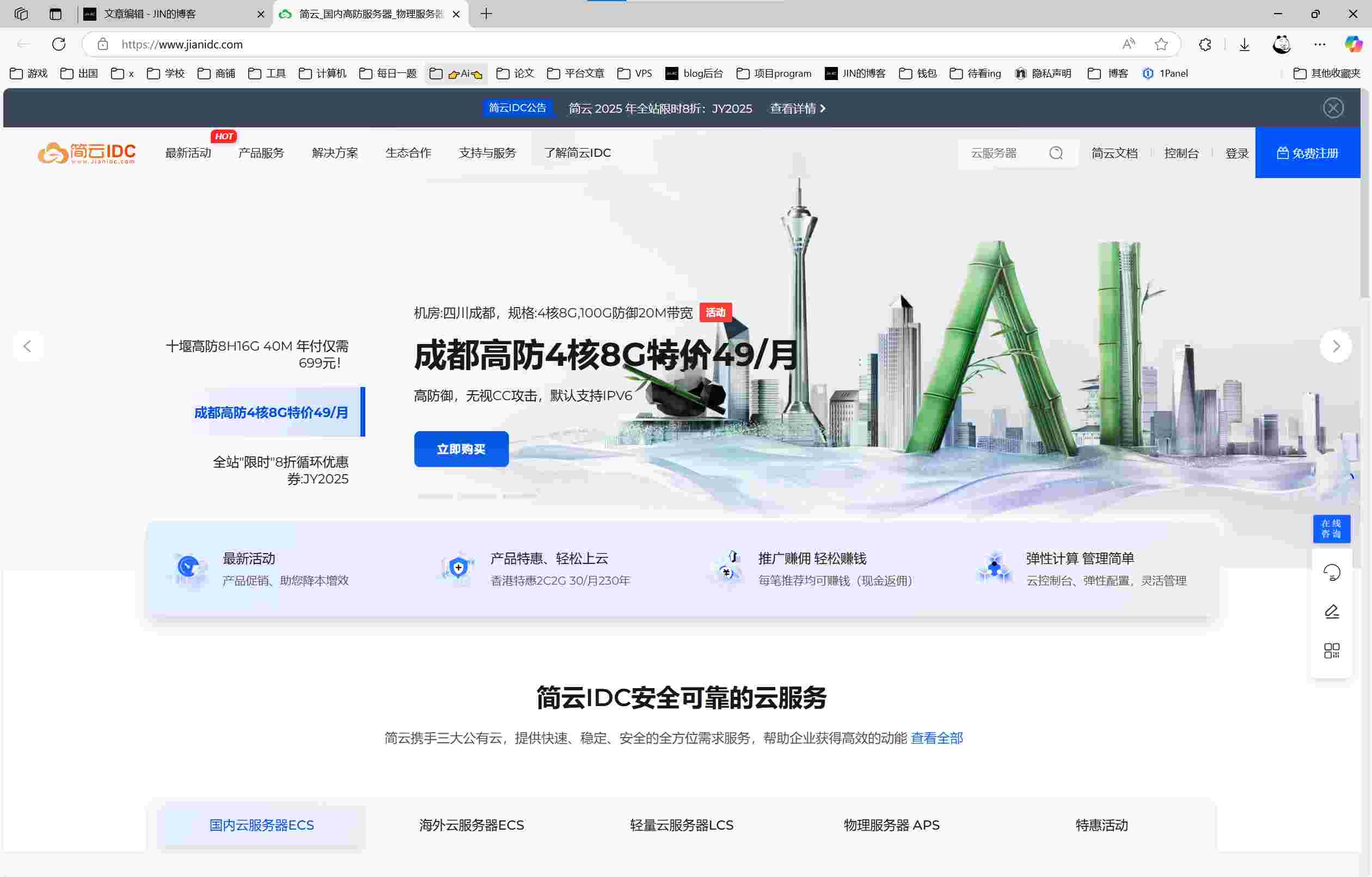Select the 十堰高防8H16G slide item
The width and height of the screenshot is (1372, 877).
[257, 354]
